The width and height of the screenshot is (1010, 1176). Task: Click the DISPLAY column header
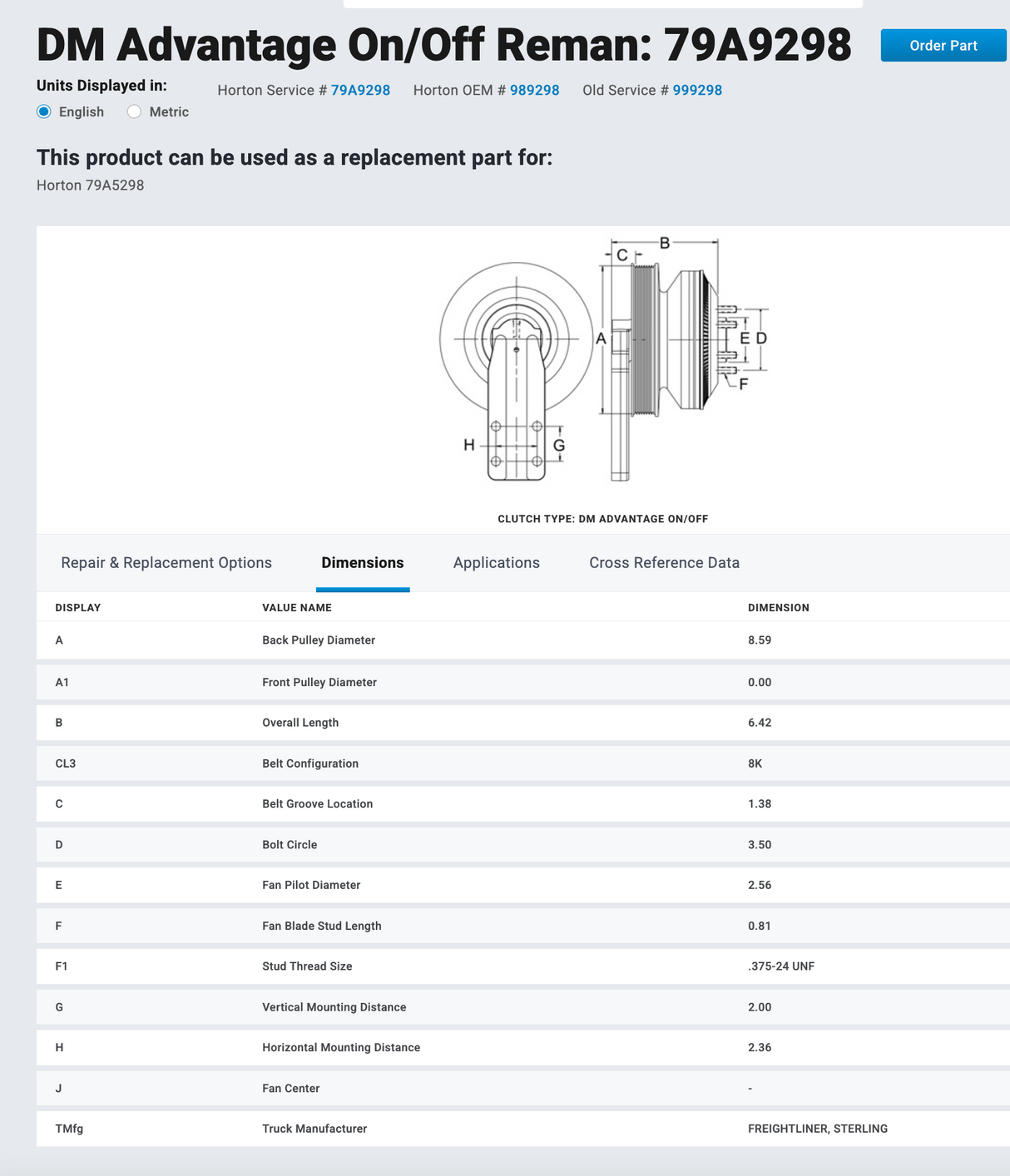pos(78,608)
